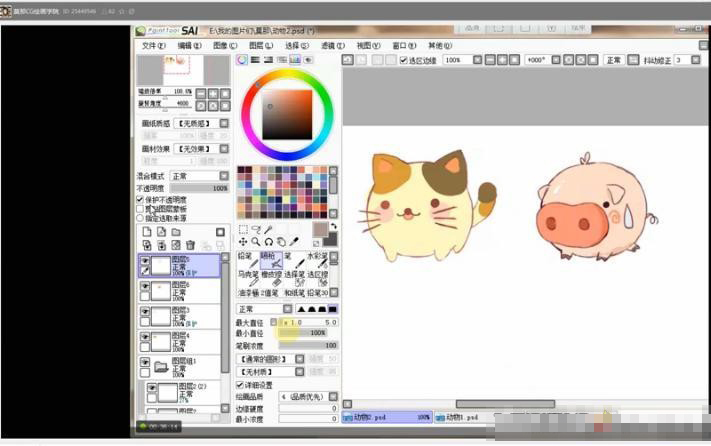Image resolution: width=711 pixels, height=446 pixels.
Task: Select the hand pan tool
Action: click(x=281, y=242)
